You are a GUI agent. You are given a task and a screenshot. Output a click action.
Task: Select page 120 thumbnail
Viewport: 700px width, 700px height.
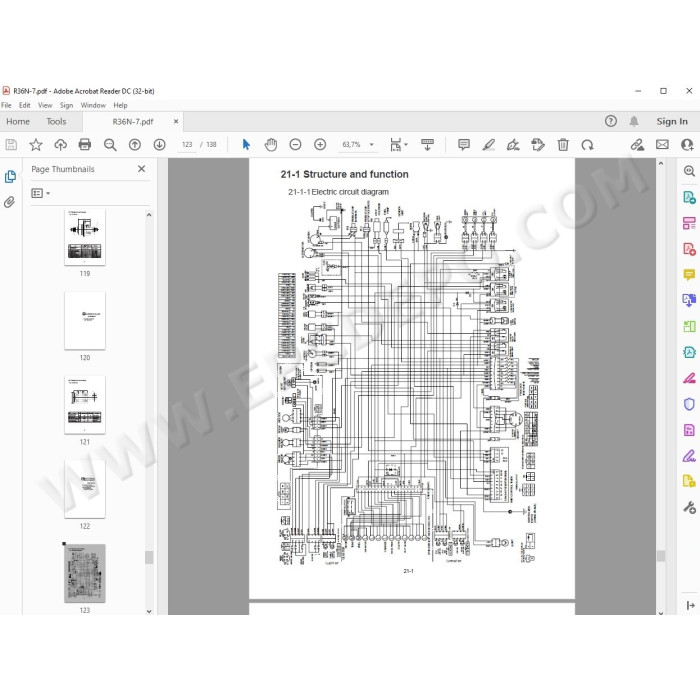pyautogui.click(x=85, y=321)
